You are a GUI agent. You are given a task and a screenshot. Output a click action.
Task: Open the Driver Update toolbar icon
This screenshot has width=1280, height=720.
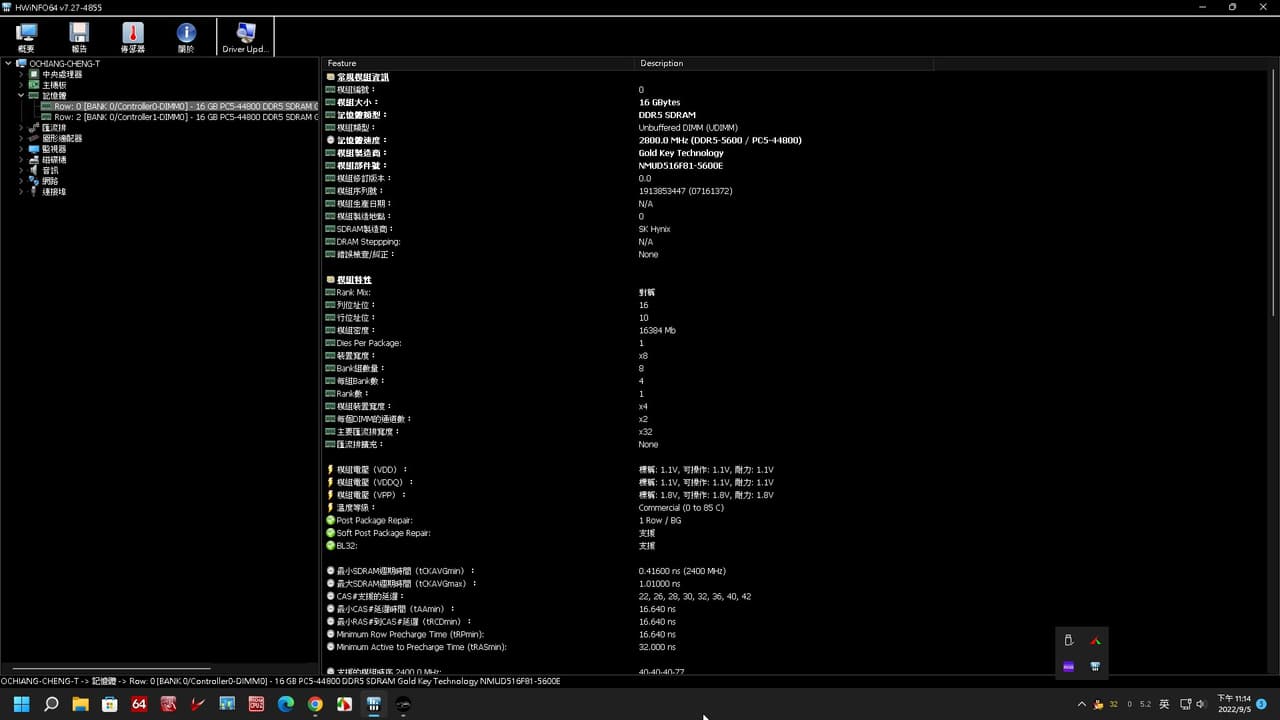245,37
